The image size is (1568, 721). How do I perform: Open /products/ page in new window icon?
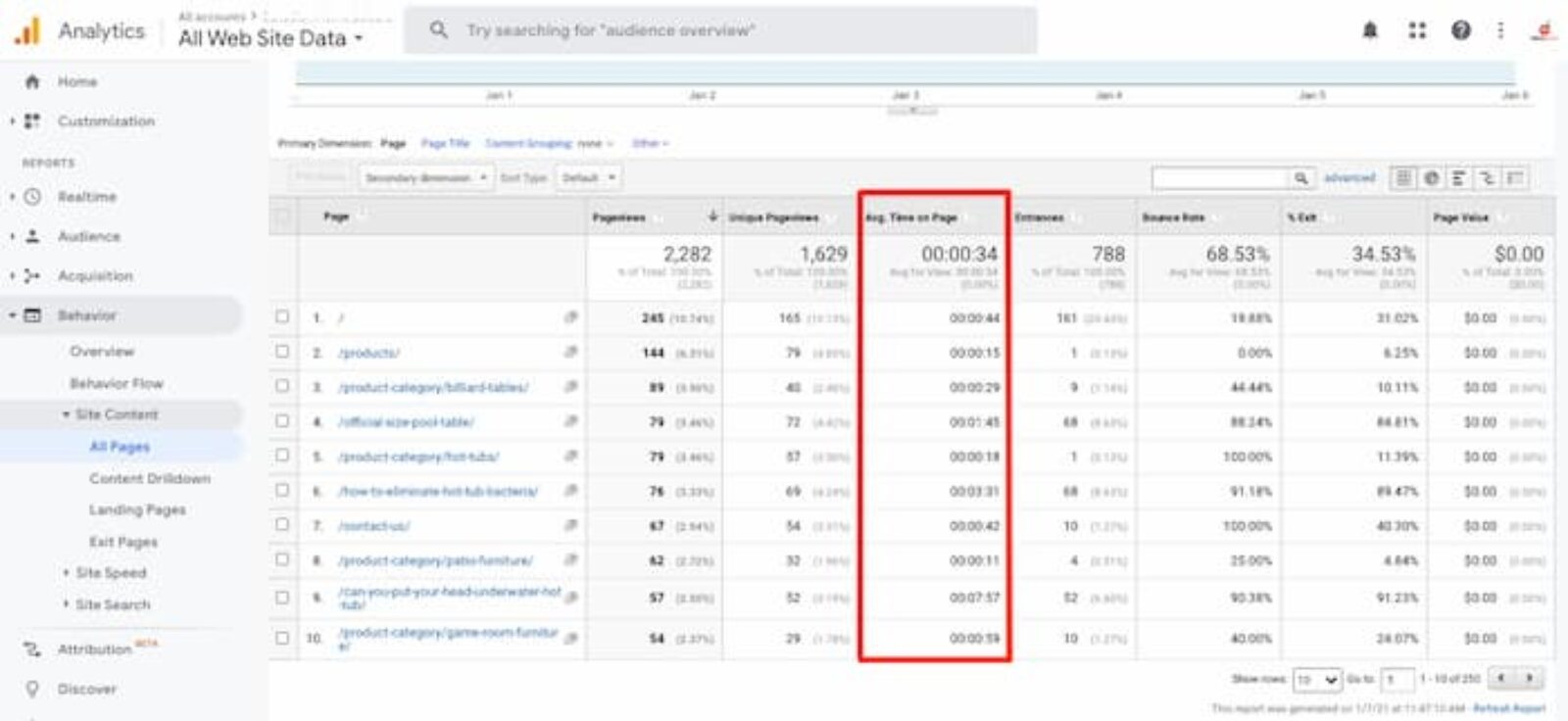[570, 352]
